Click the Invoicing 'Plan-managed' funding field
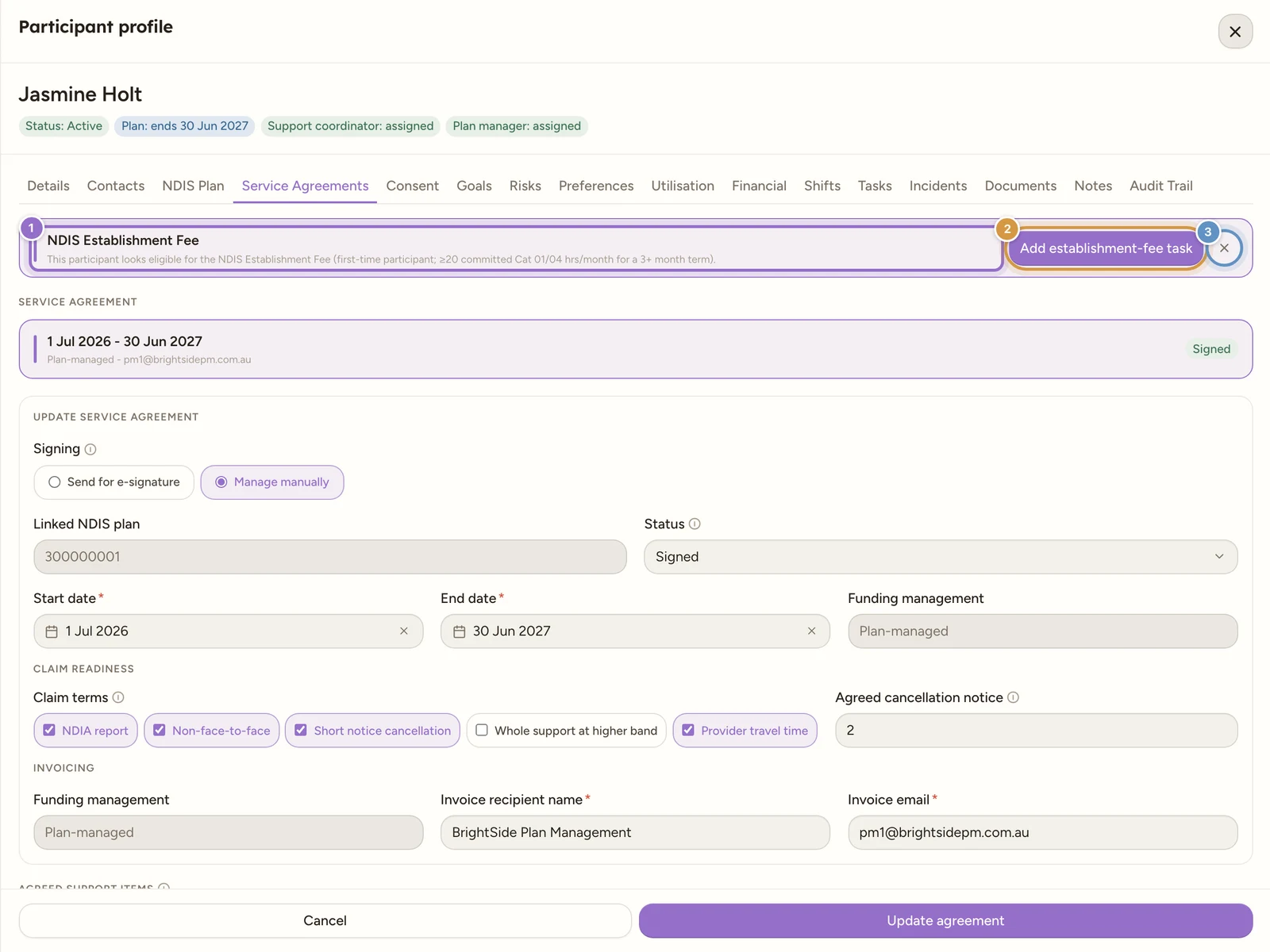 pos(228,833)
